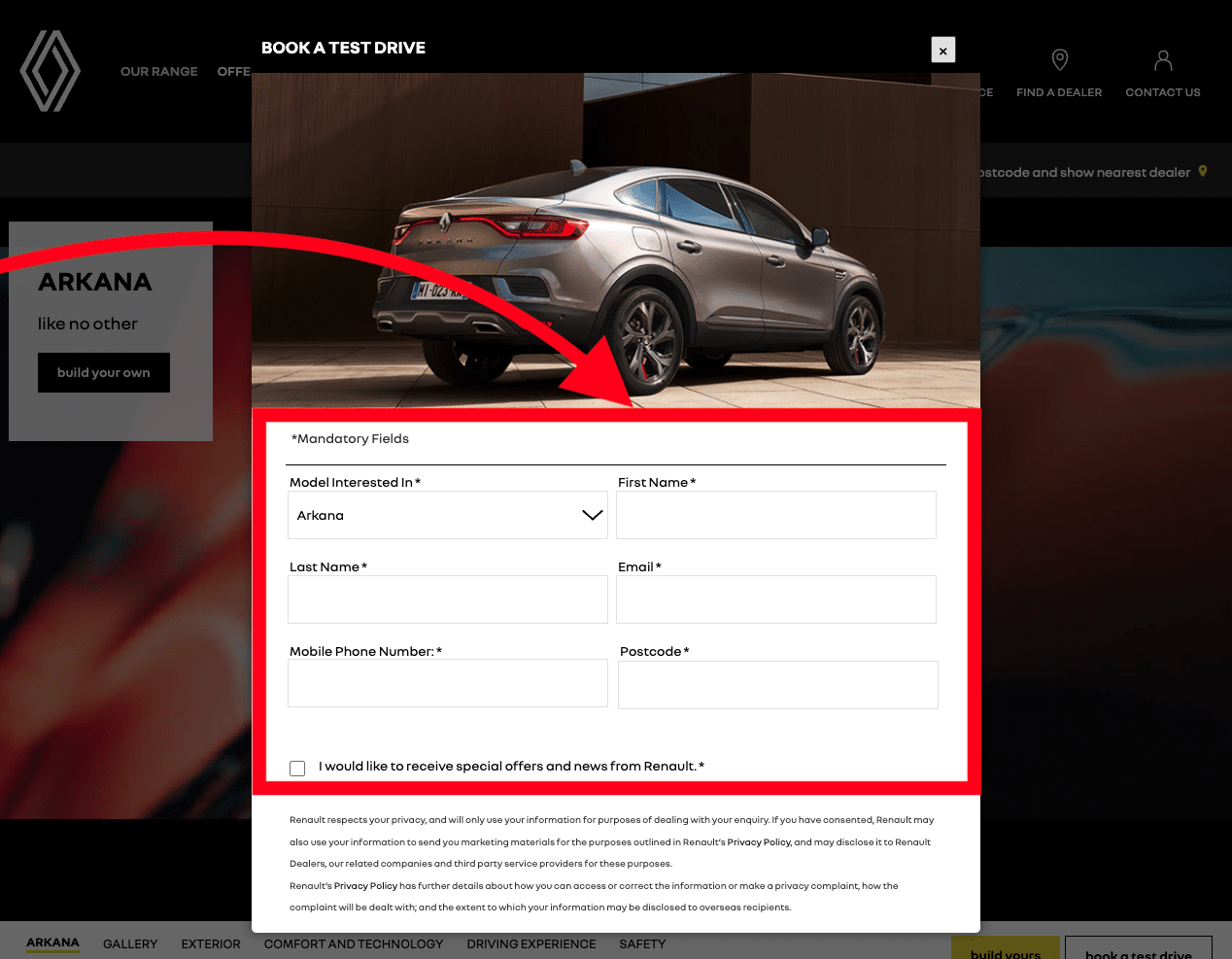This screenshot has height=959, width=1232.
Task: Click the Arkana car photo in the dialog
Action: [x=616, y=240]
